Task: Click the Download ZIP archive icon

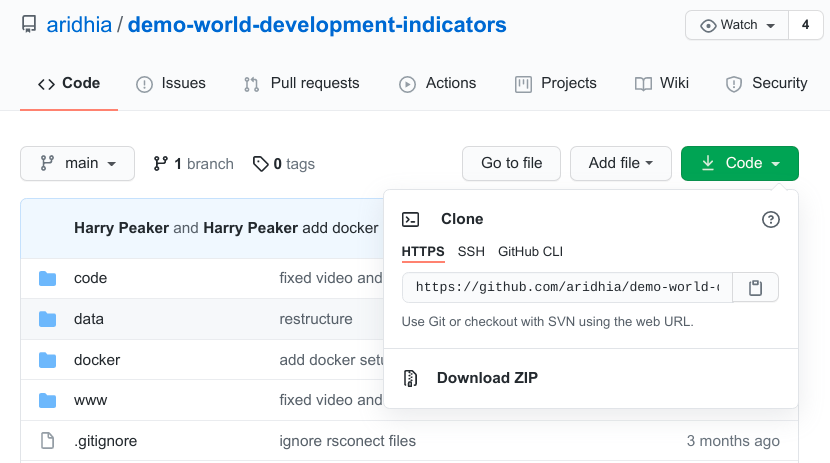Action: pos(410,378)
